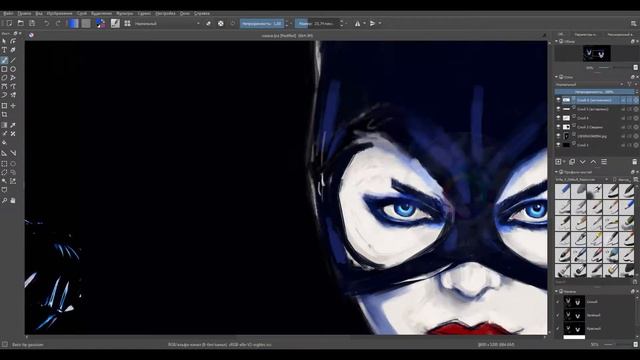Open the brush preset tag dropdown
The height and width of the screenshot is (360, 640).
(x=582, y=180)
